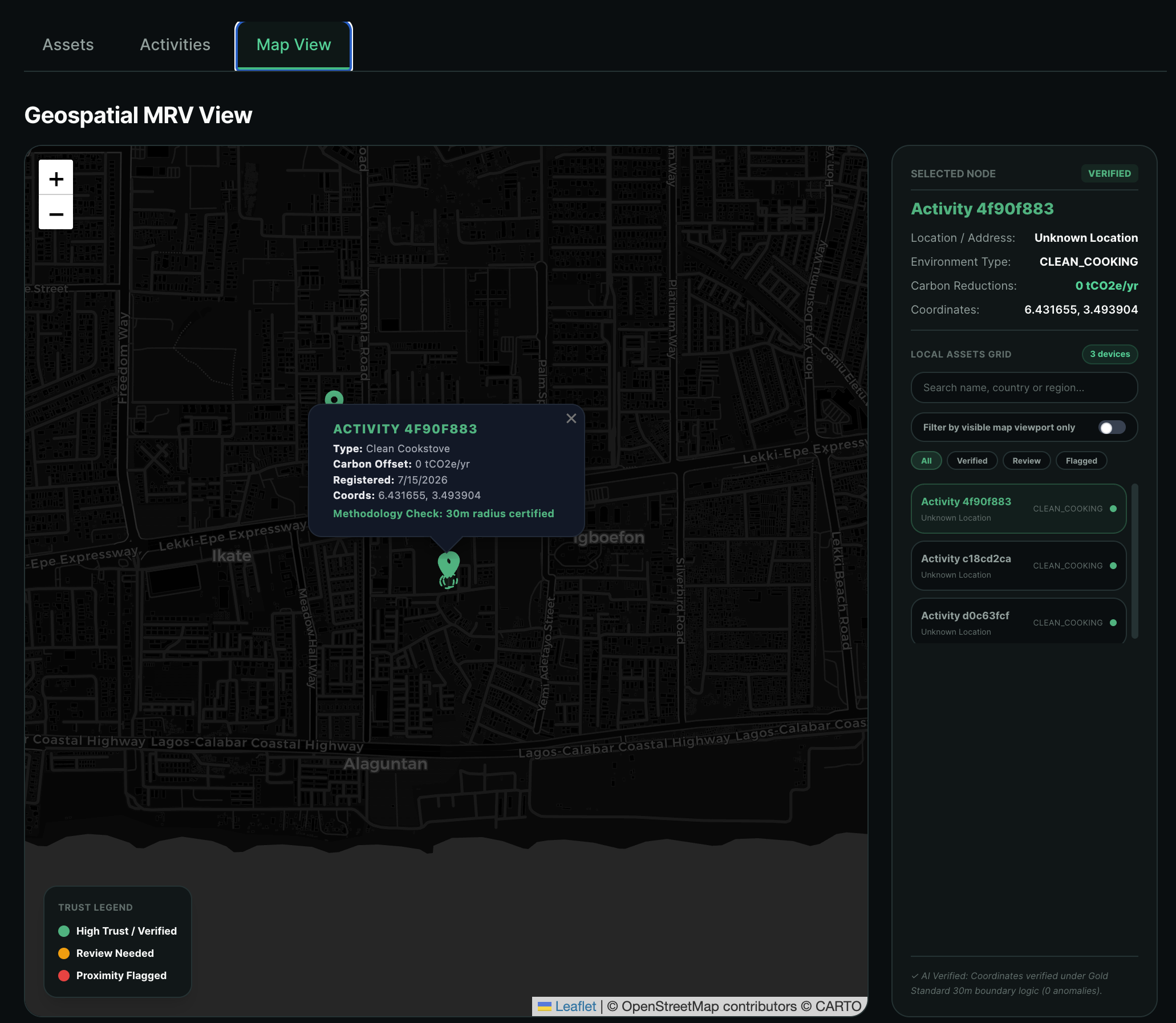
Task: Click the asset search input field
Action: point(1024,388)
